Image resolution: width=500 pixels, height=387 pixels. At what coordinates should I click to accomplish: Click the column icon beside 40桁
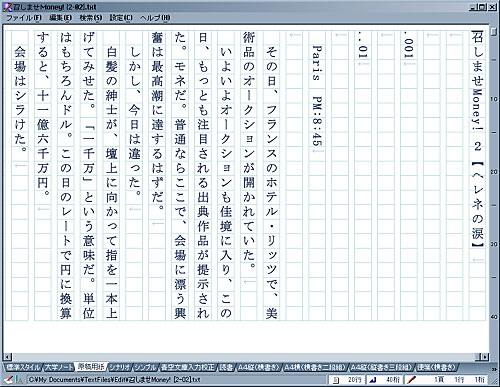pos(373,380)
